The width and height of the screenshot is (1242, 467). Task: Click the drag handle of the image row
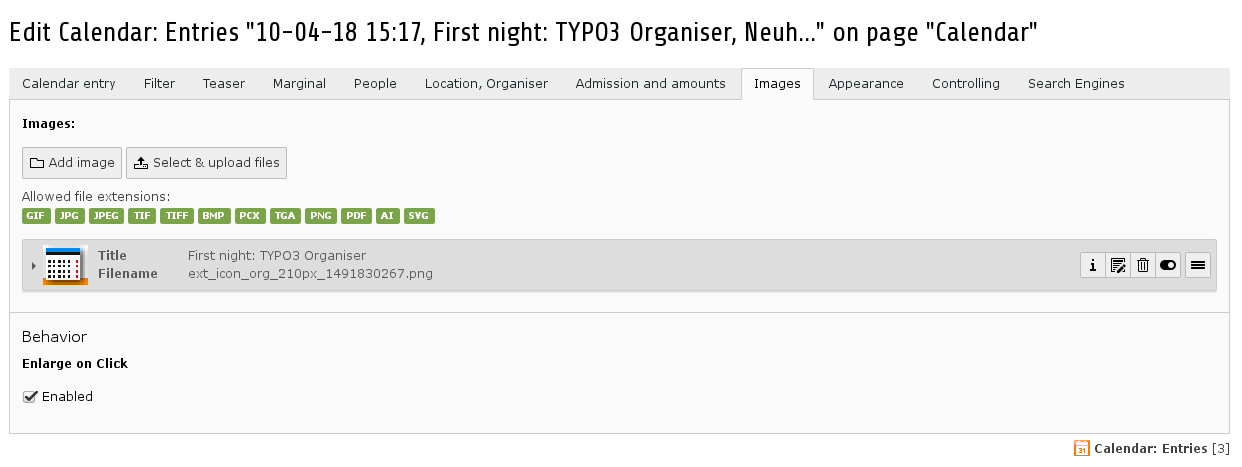point(1198,265)
